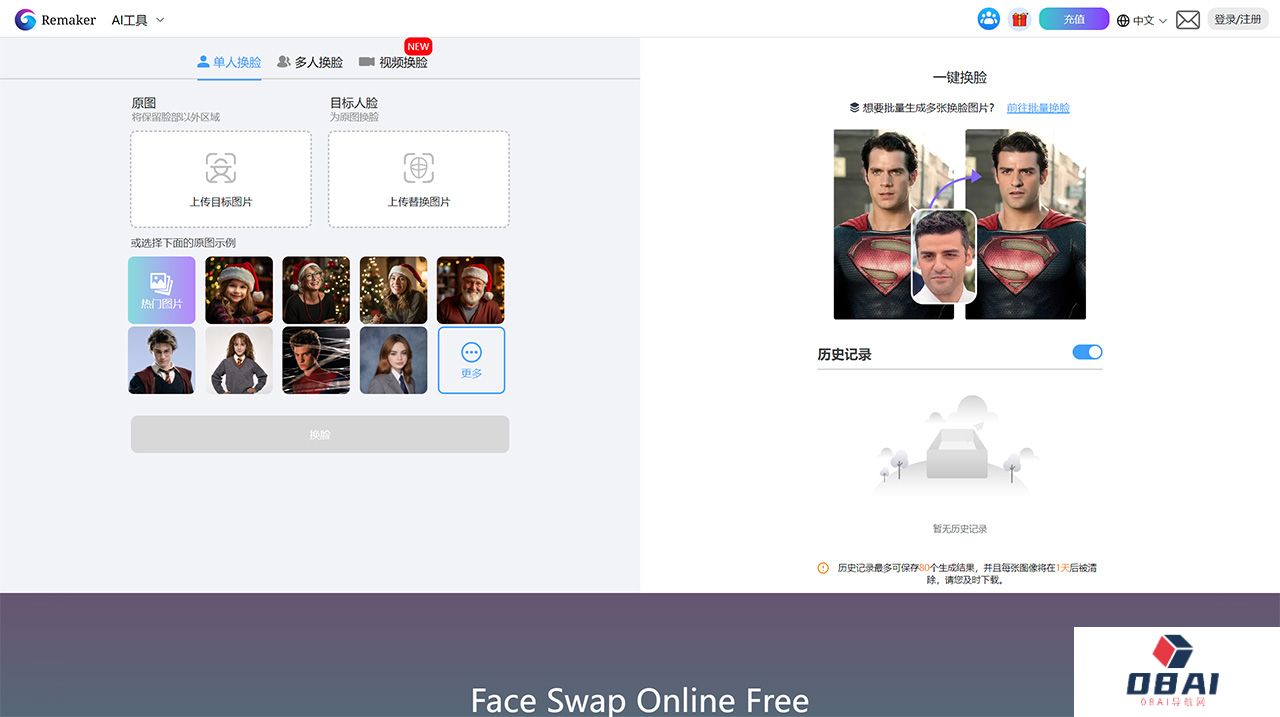Click the 上传目标图片 upload box

coord(221,179)
